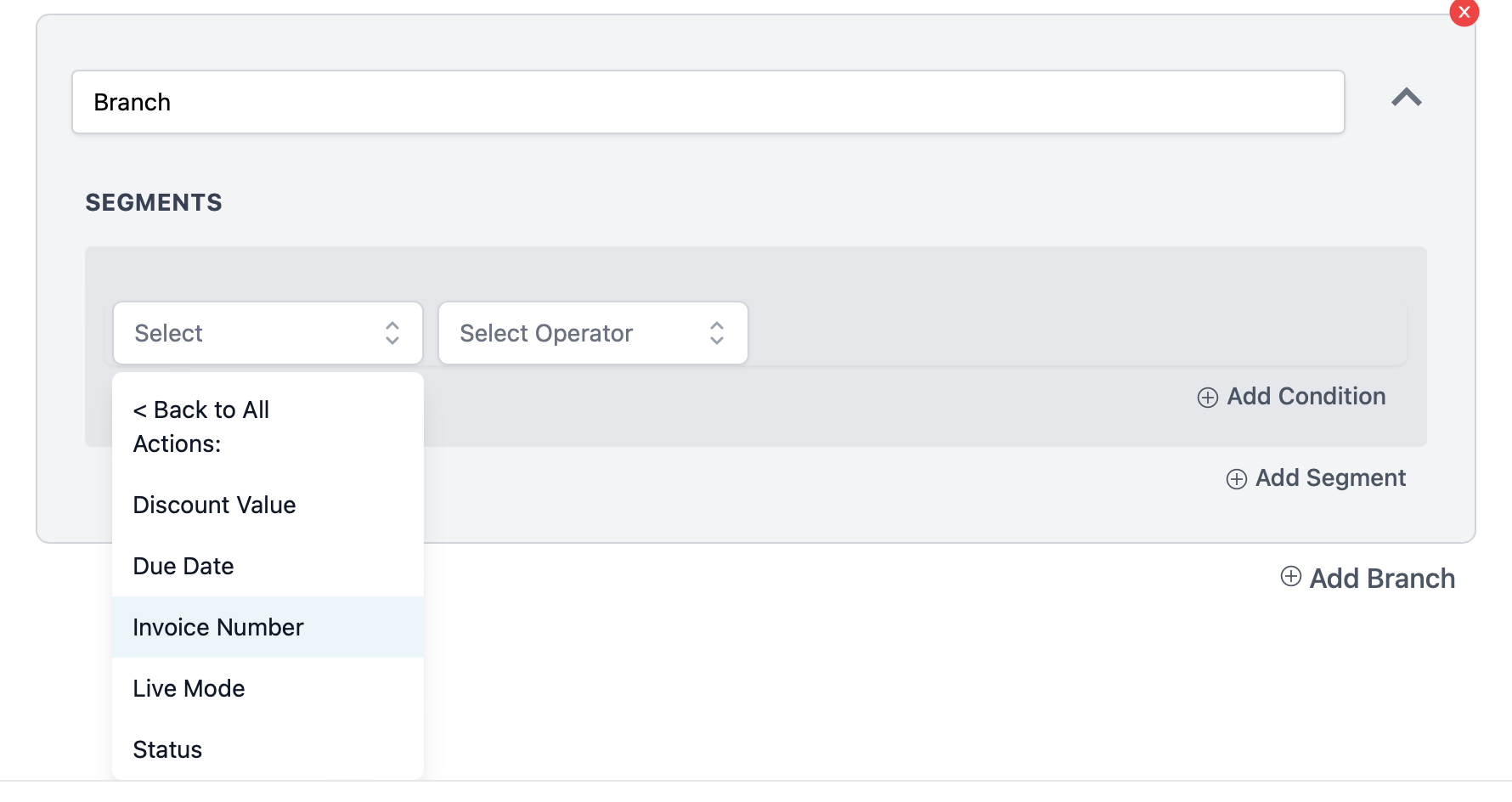Click the red X remove branch button
This screenshot has width=1512, height=802.
[x=1464, y=13]
